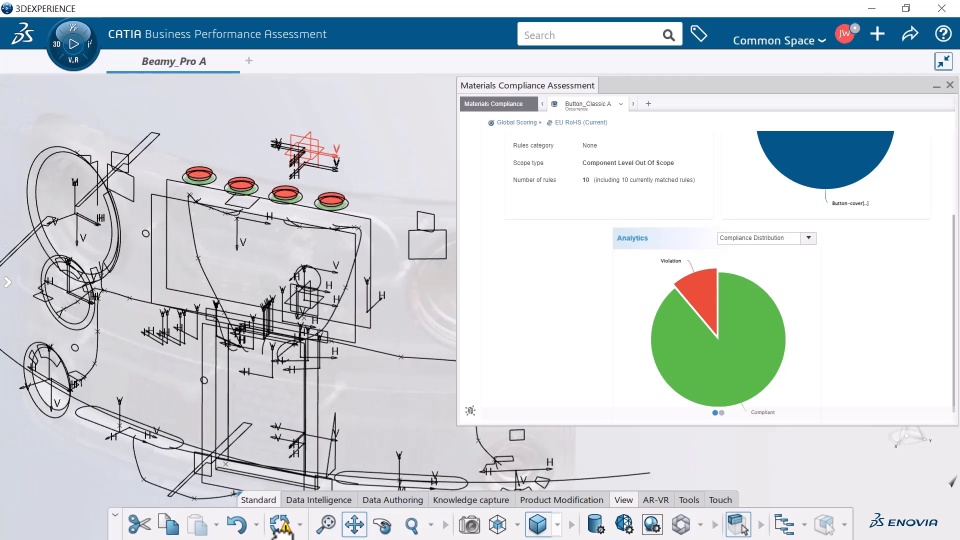960x540 pixels.
Task: Click the mesh sphere with gear icon
Action: point(624,525)
